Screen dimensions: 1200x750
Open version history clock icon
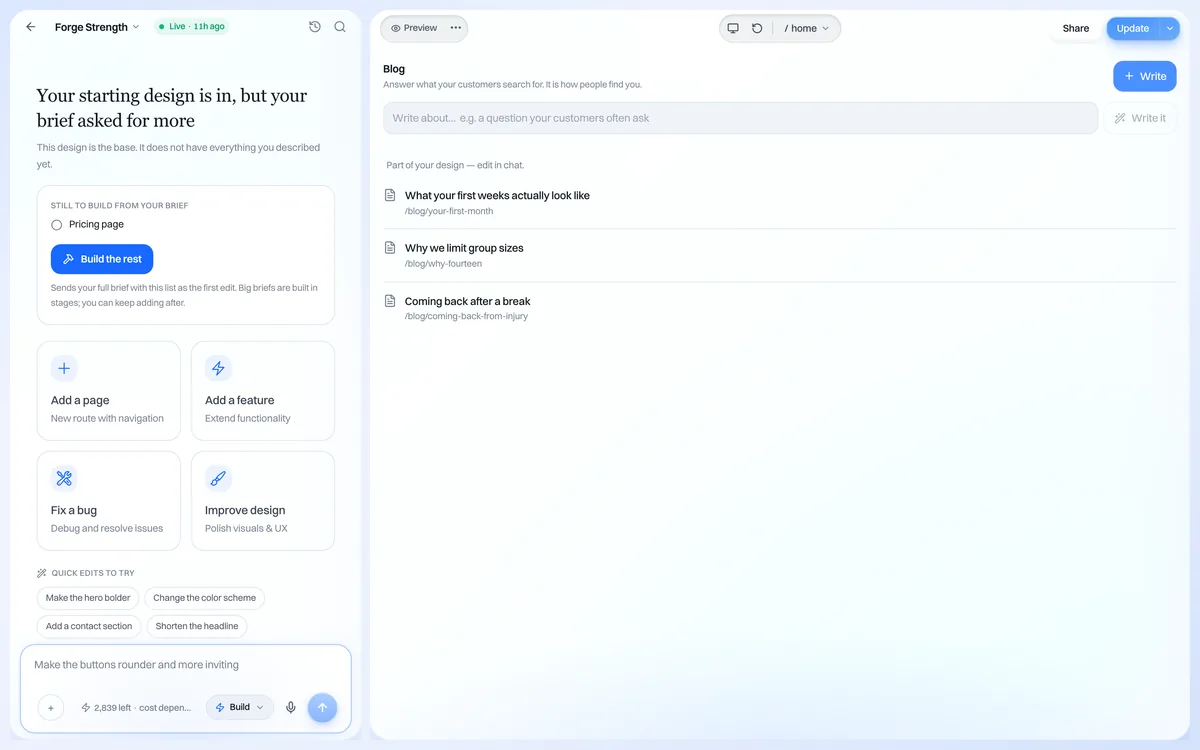(x=315, y=27)
